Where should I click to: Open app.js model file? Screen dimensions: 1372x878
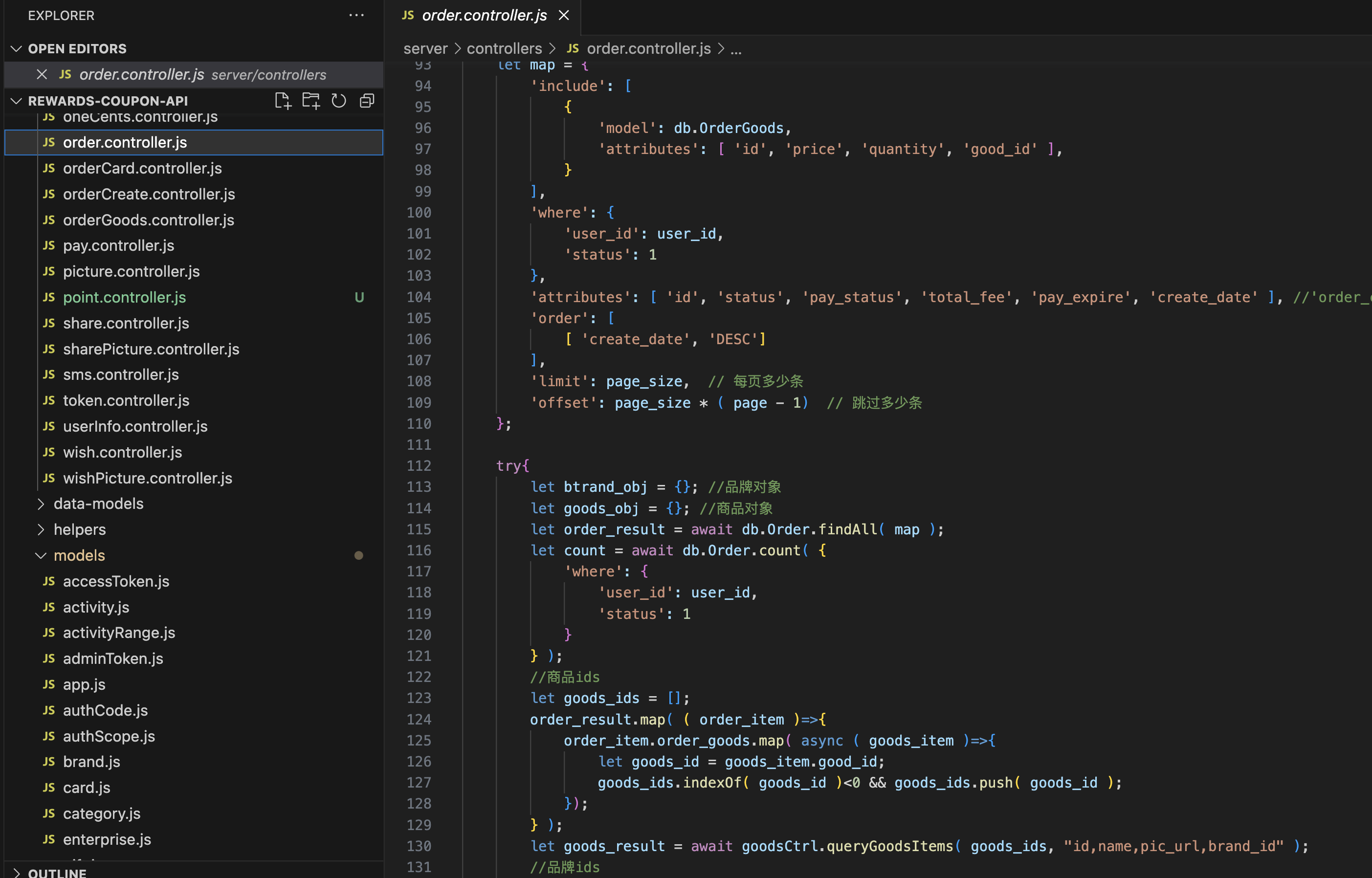point(194,684)
